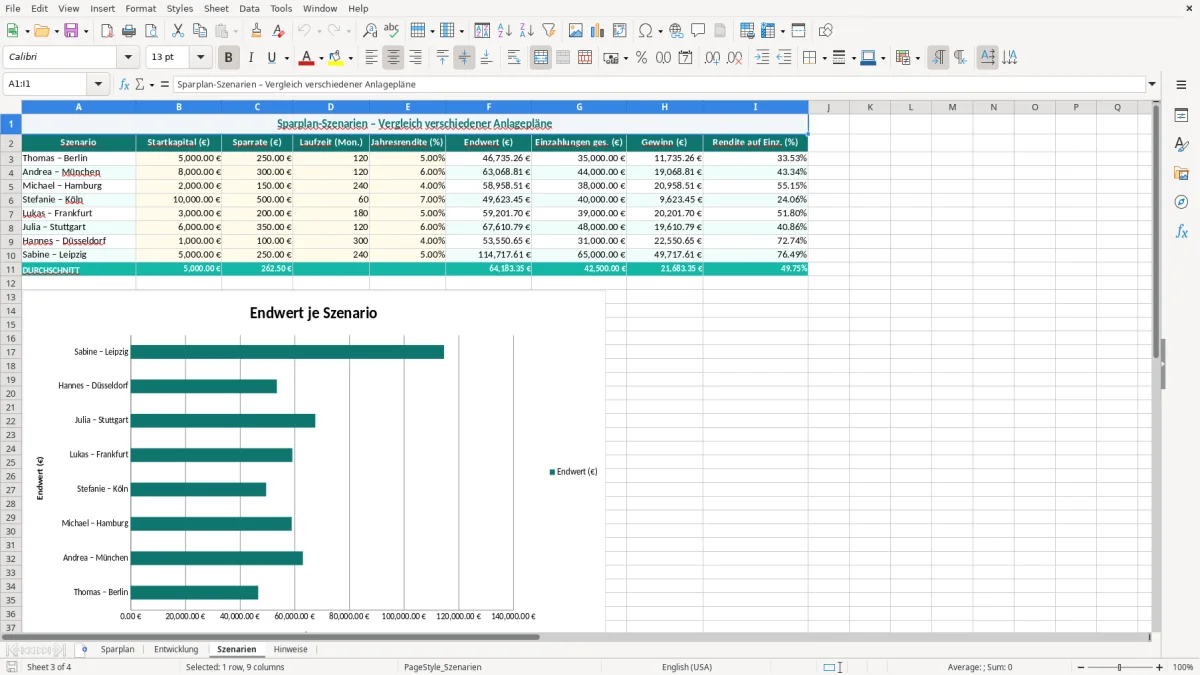Click the Save document icon
Viewport: 1200px width, 675px height.
[x=71, y=31]
